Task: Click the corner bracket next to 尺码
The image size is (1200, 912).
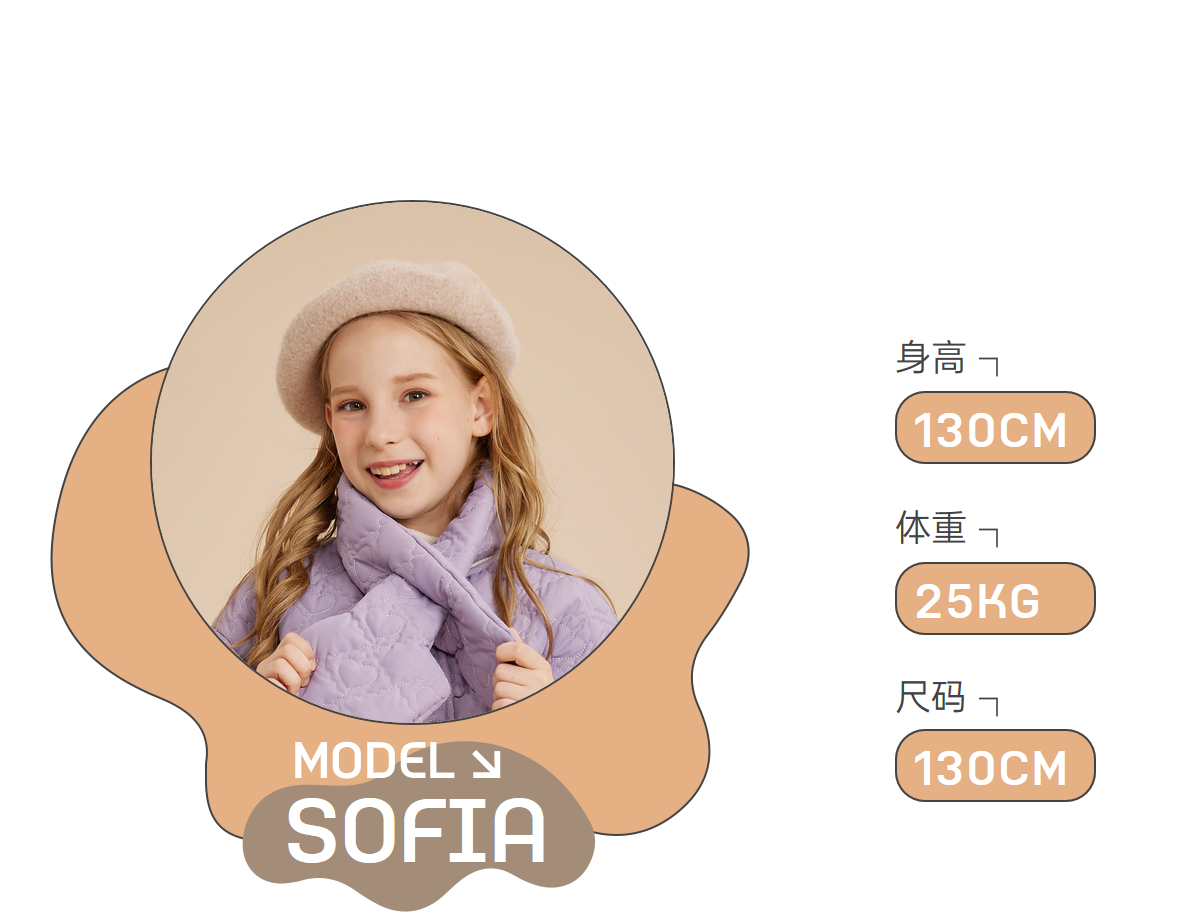Action: coord(988,704)
